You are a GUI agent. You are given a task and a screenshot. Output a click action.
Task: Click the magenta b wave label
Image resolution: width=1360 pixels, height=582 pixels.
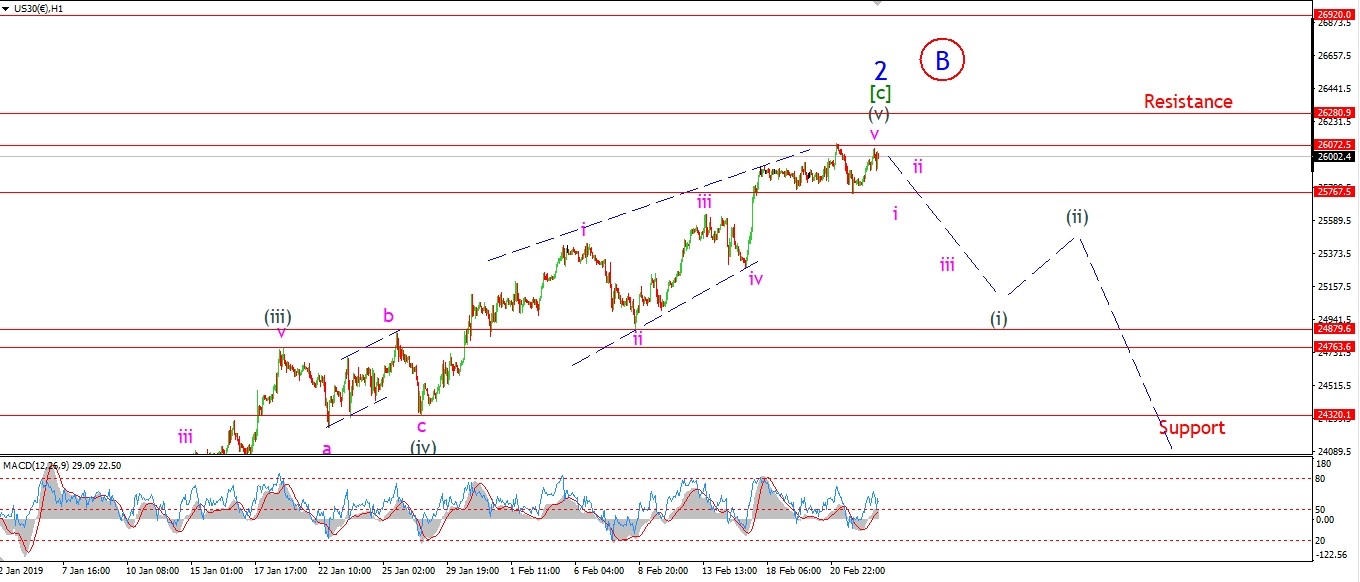pyautogui.click(x=388, y=316)
